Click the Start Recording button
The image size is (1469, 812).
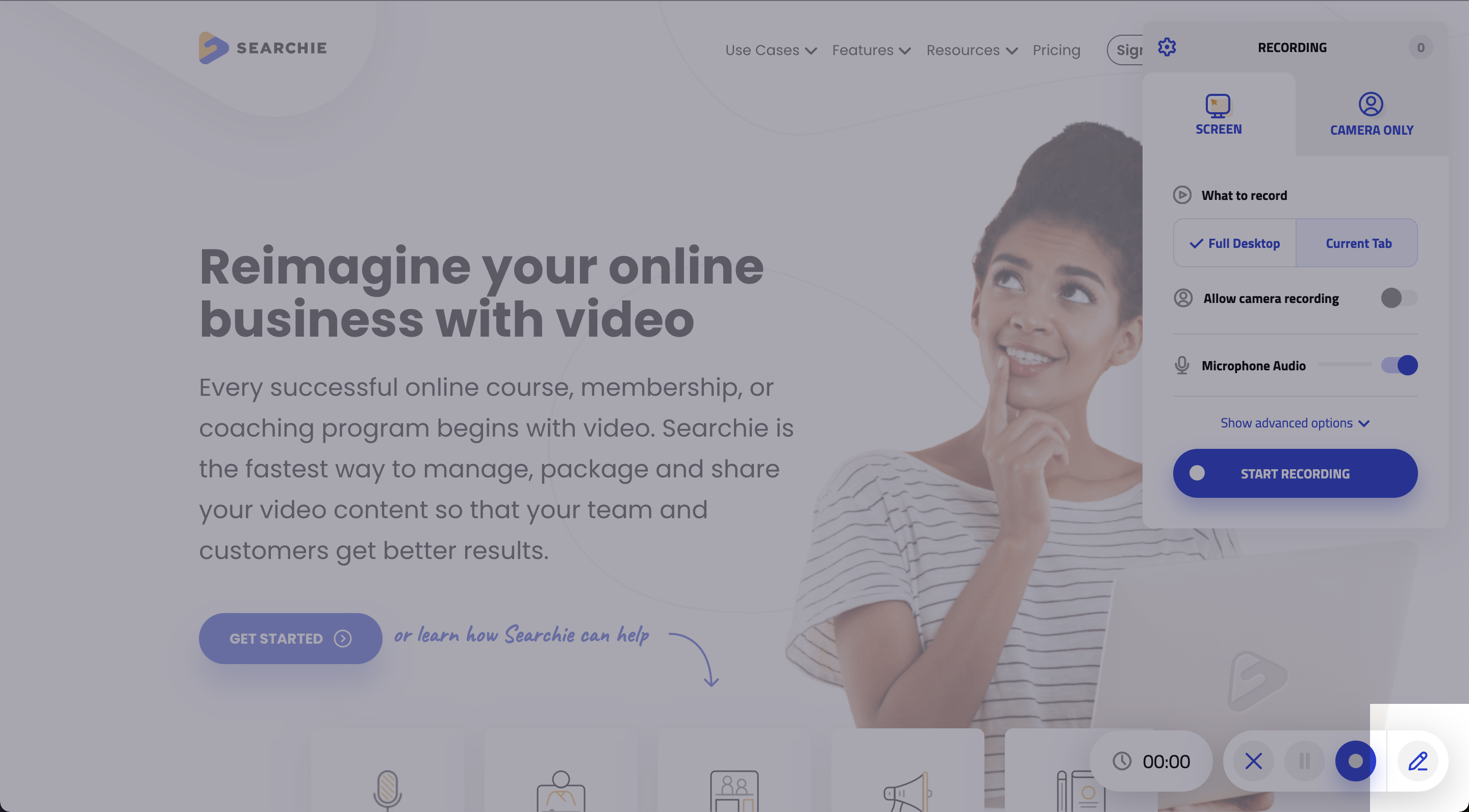pos(1295,473)
